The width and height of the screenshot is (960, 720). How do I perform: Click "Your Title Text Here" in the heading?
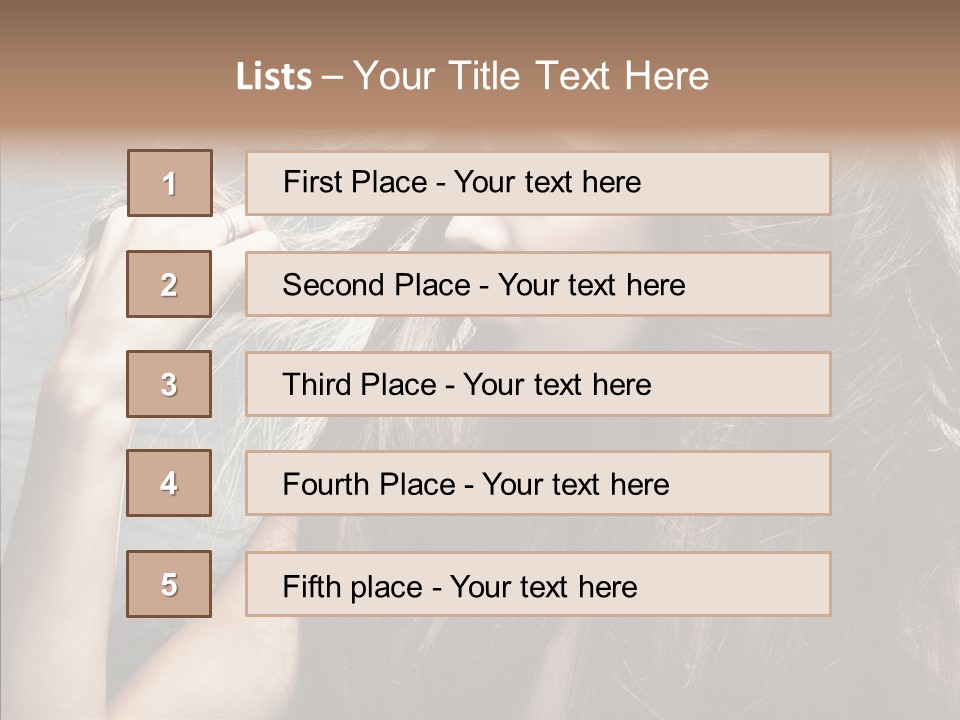[x=531, y=77]
